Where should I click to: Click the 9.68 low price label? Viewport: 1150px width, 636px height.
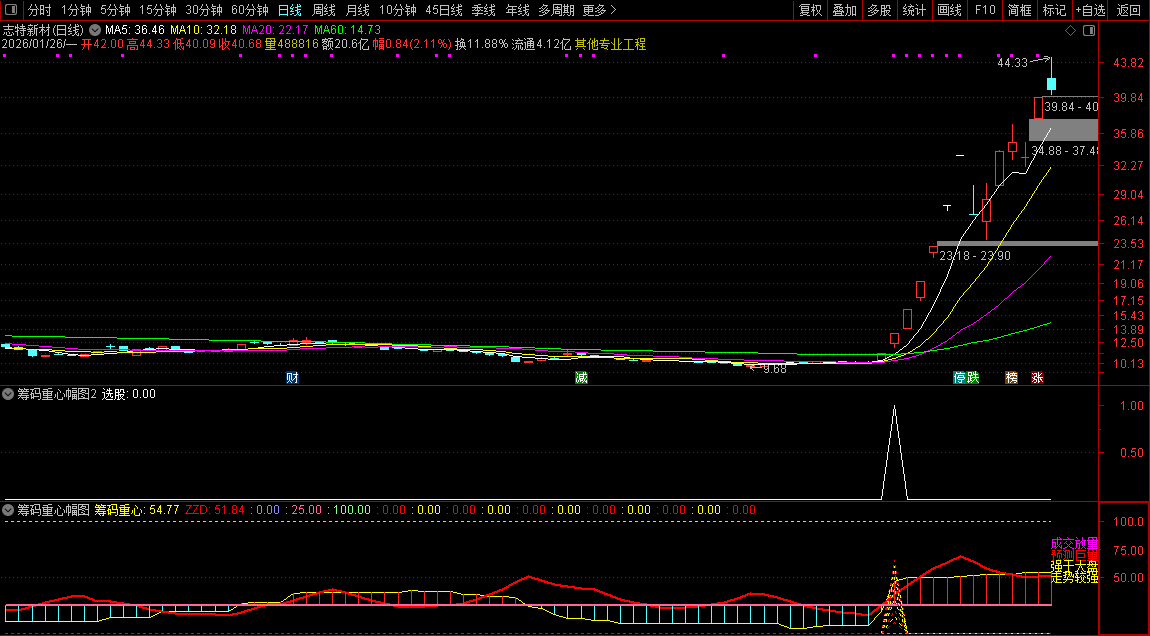tap(774, 369)
